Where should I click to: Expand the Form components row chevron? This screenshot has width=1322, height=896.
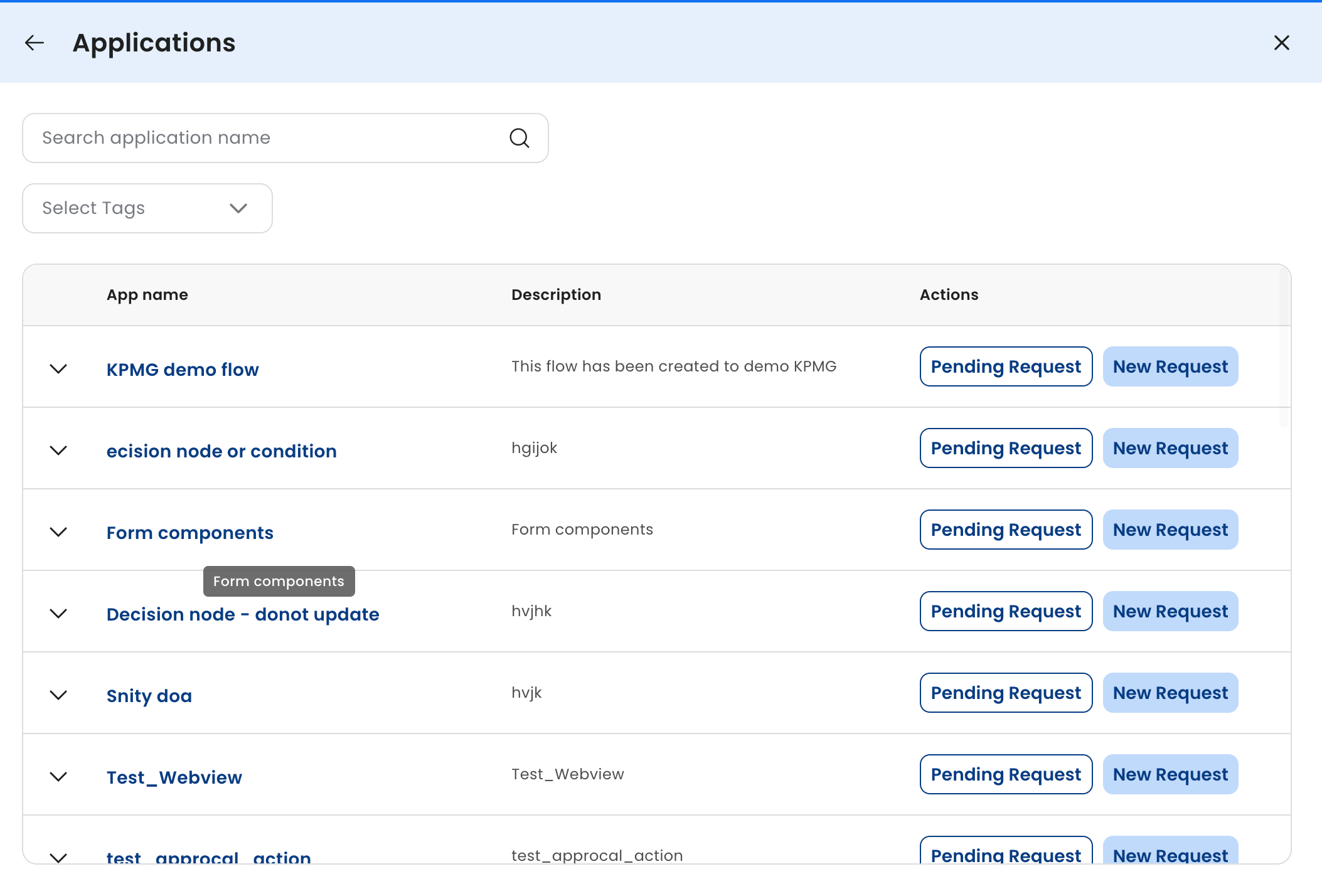pyautogui.click(x=58, y=532)
